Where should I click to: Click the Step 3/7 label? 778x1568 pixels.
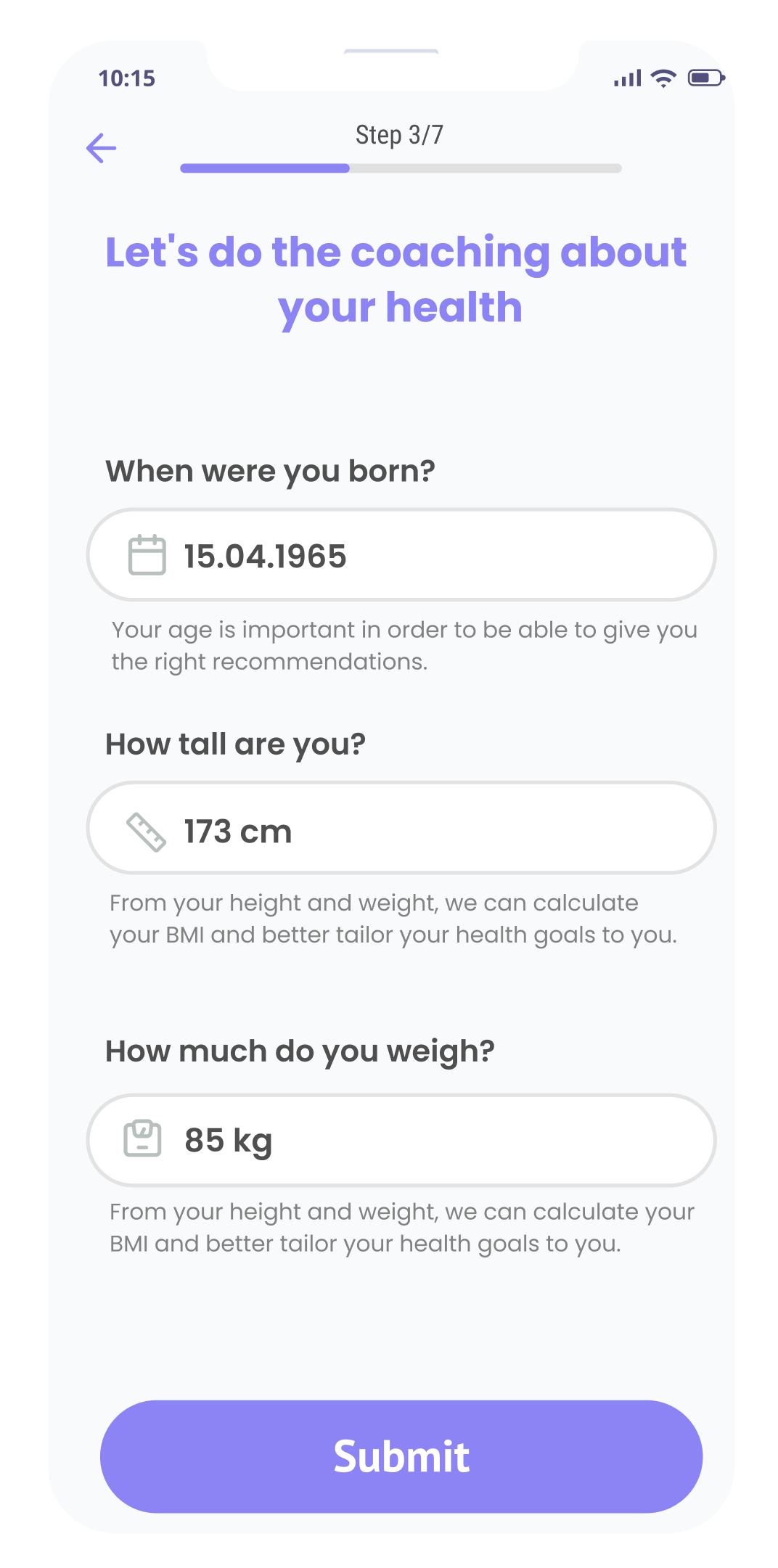[x=399, y=135]
